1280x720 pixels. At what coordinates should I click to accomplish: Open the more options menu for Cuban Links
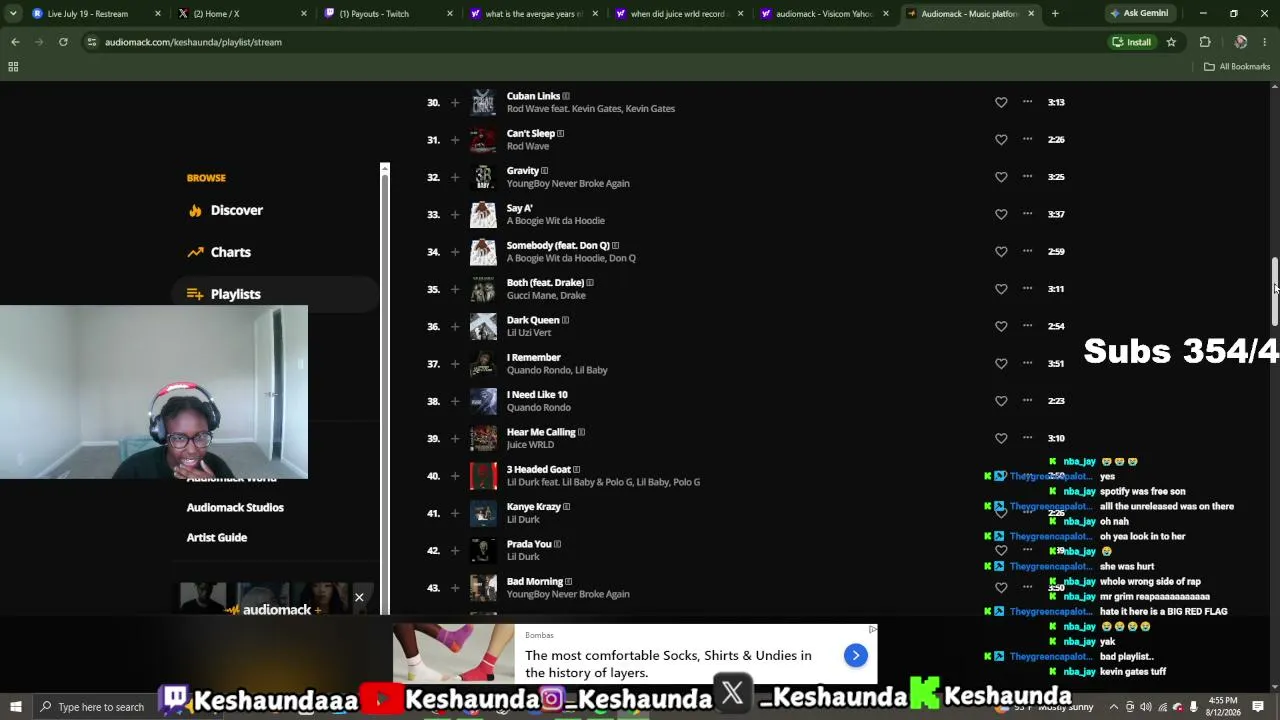[x=1027, y=102]
